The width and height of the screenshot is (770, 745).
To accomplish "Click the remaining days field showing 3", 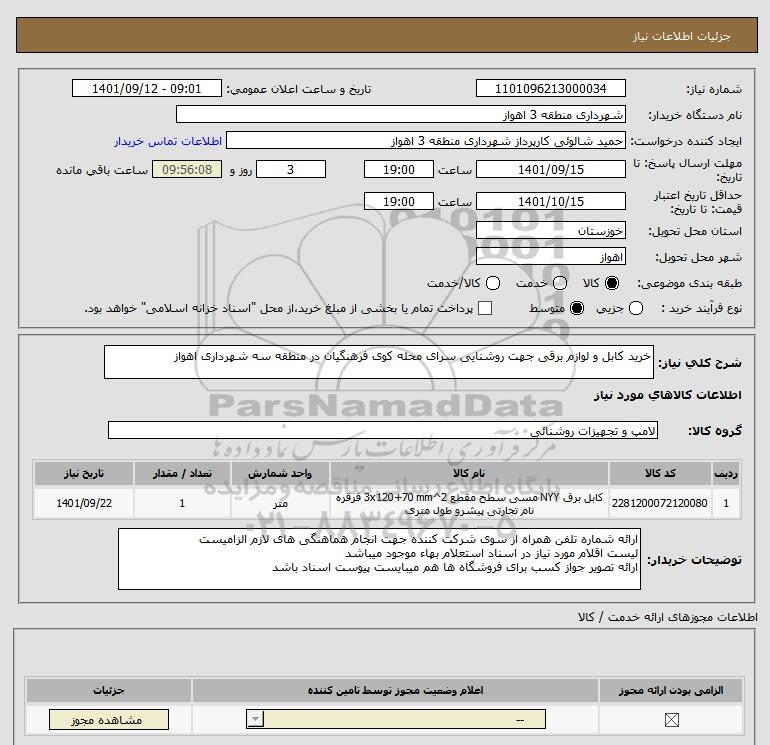I will (291, 170).
